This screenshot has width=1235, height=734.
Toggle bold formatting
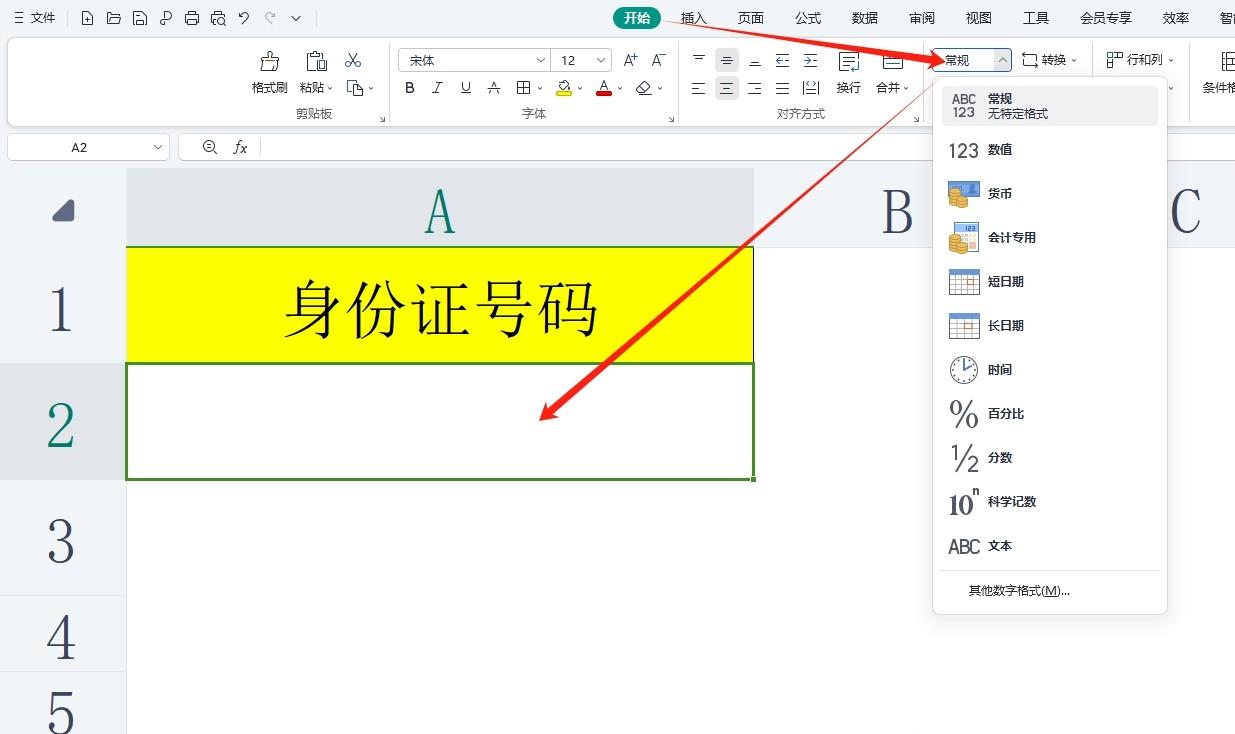(410, 88)
